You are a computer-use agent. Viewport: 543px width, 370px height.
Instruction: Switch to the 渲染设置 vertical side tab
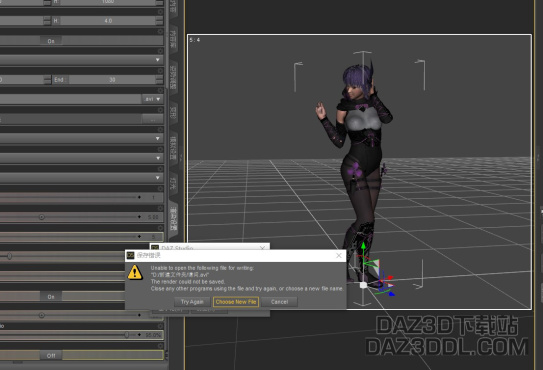(173, 220)
